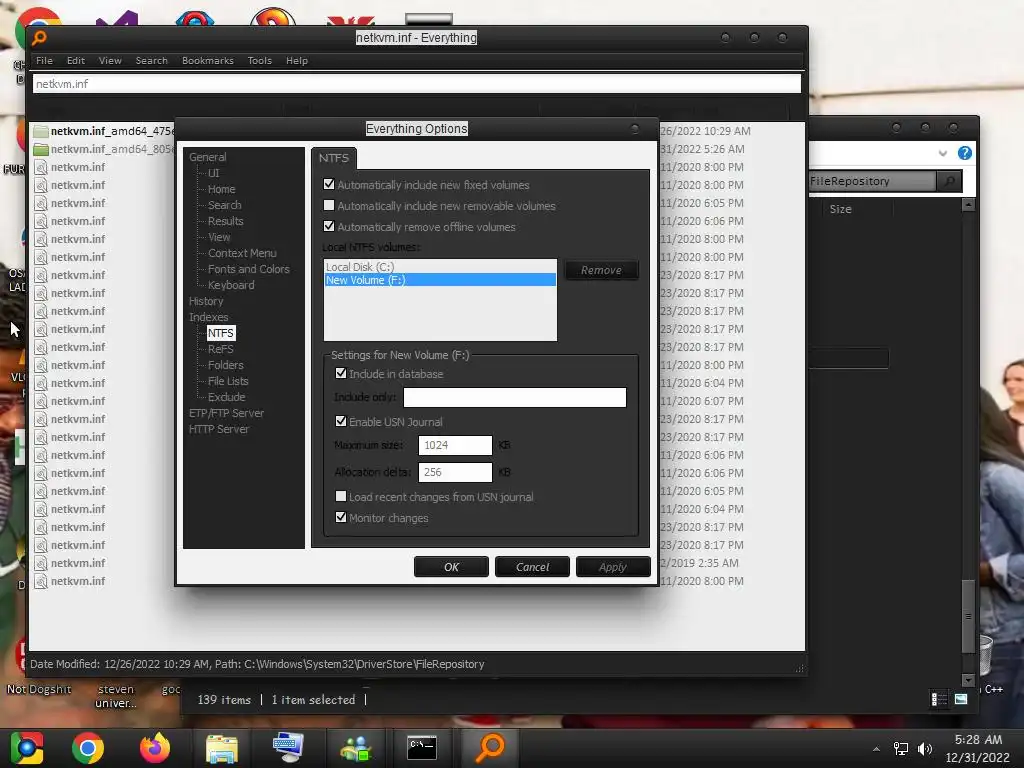Click the Everything search taskbar icon

[x=490, y=748]
